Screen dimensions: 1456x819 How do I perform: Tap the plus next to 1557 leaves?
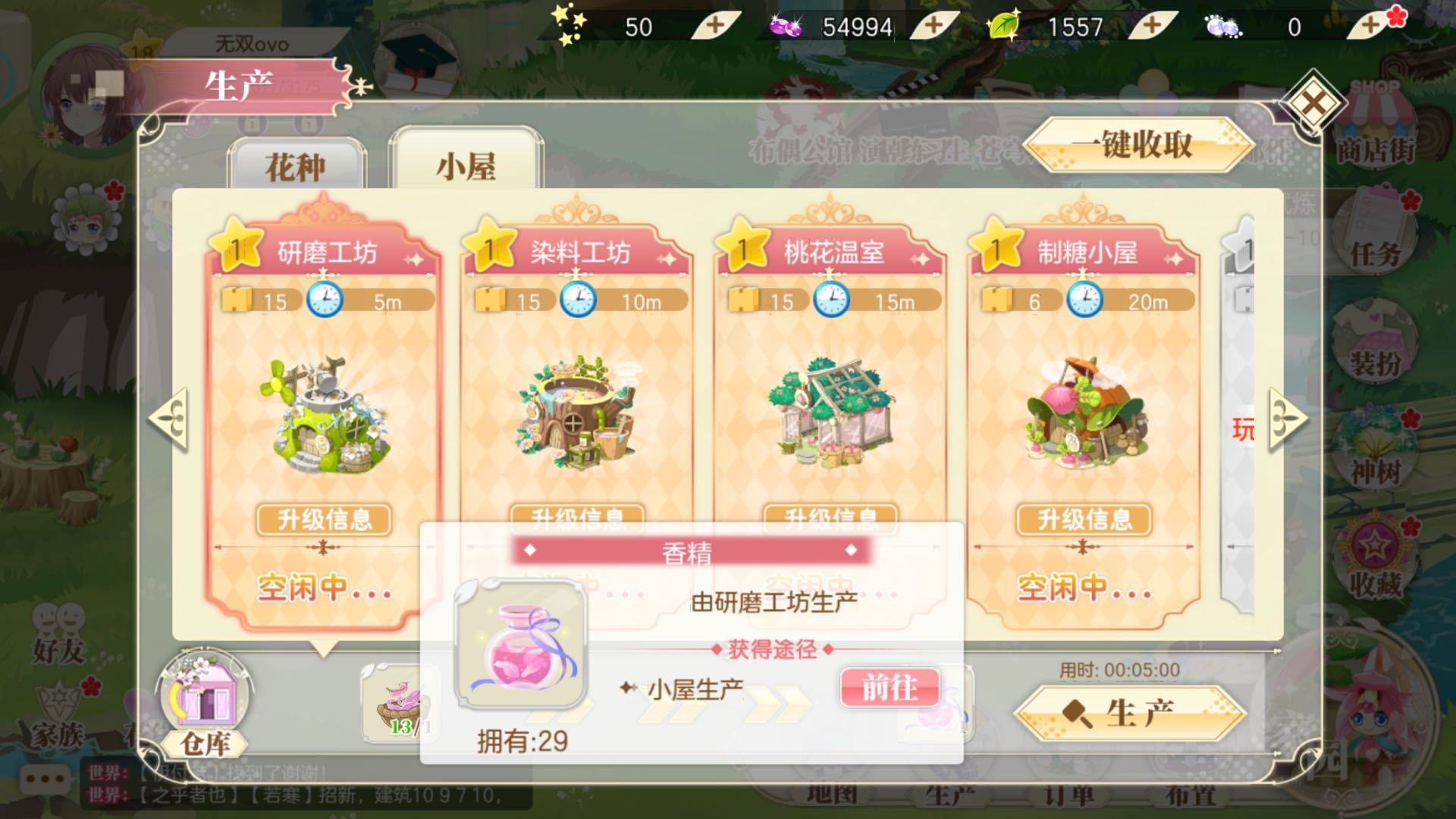(1152, 27)
